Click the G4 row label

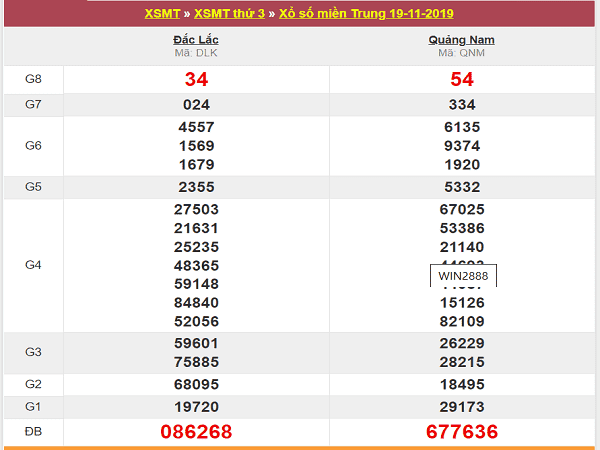click(x=33, y=265)
